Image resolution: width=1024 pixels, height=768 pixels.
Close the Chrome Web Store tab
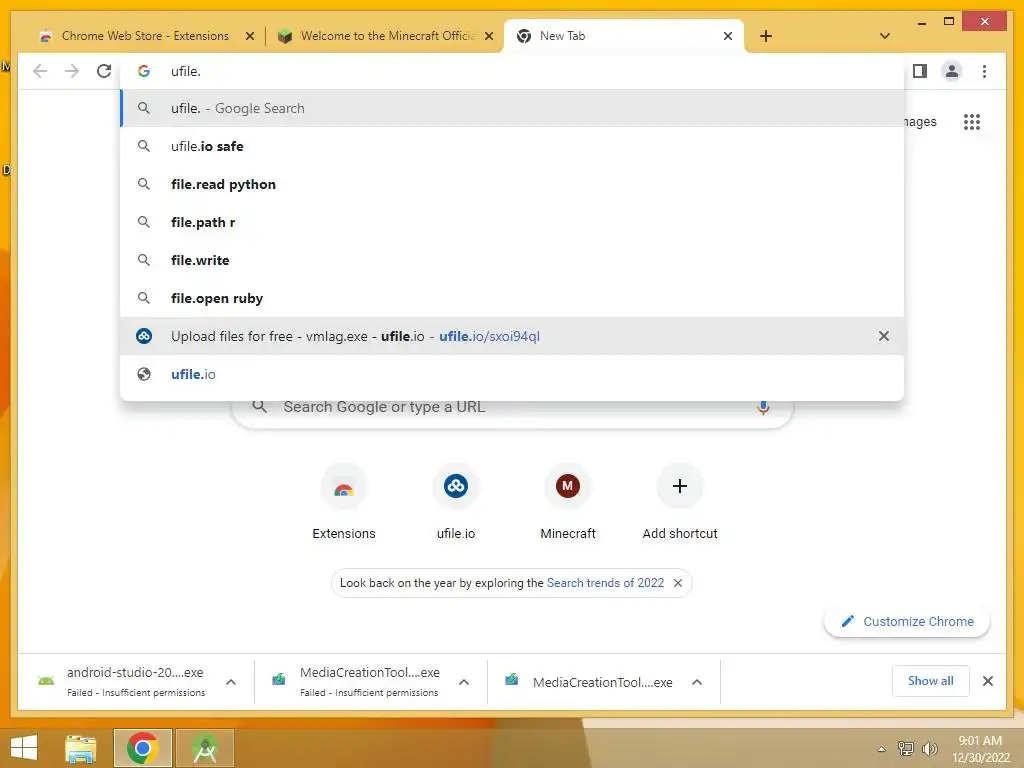point(249,36)
